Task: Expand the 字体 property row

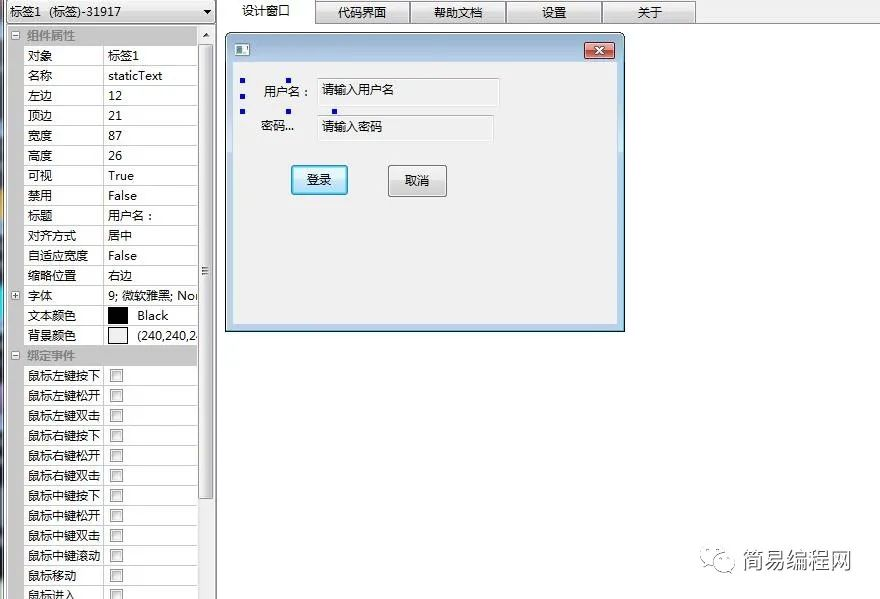Action: point(15,295)
